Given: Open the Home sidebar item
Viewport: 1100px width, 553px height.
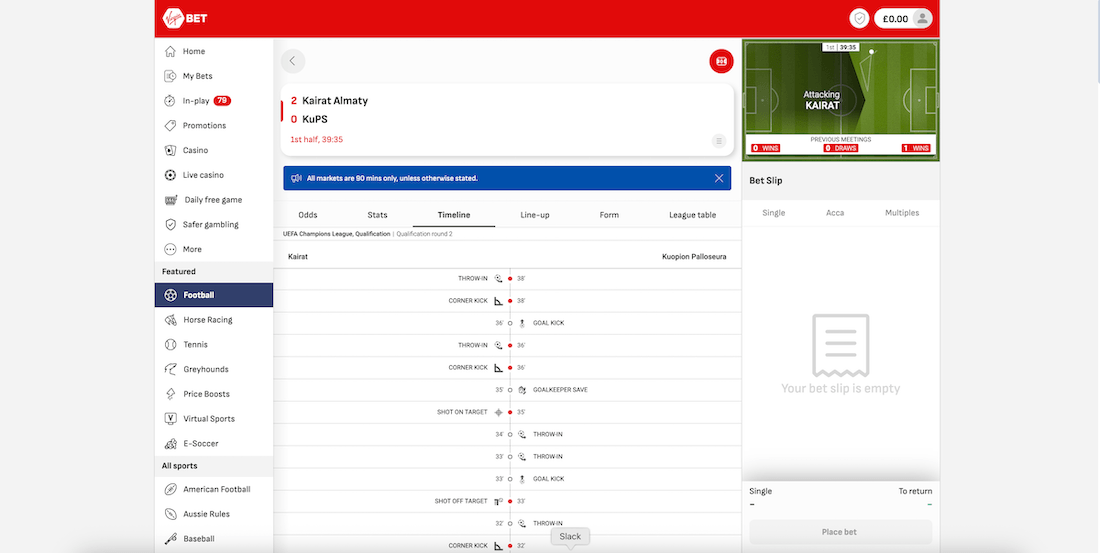Looking at the screenshot, I should tap(214, 51).
